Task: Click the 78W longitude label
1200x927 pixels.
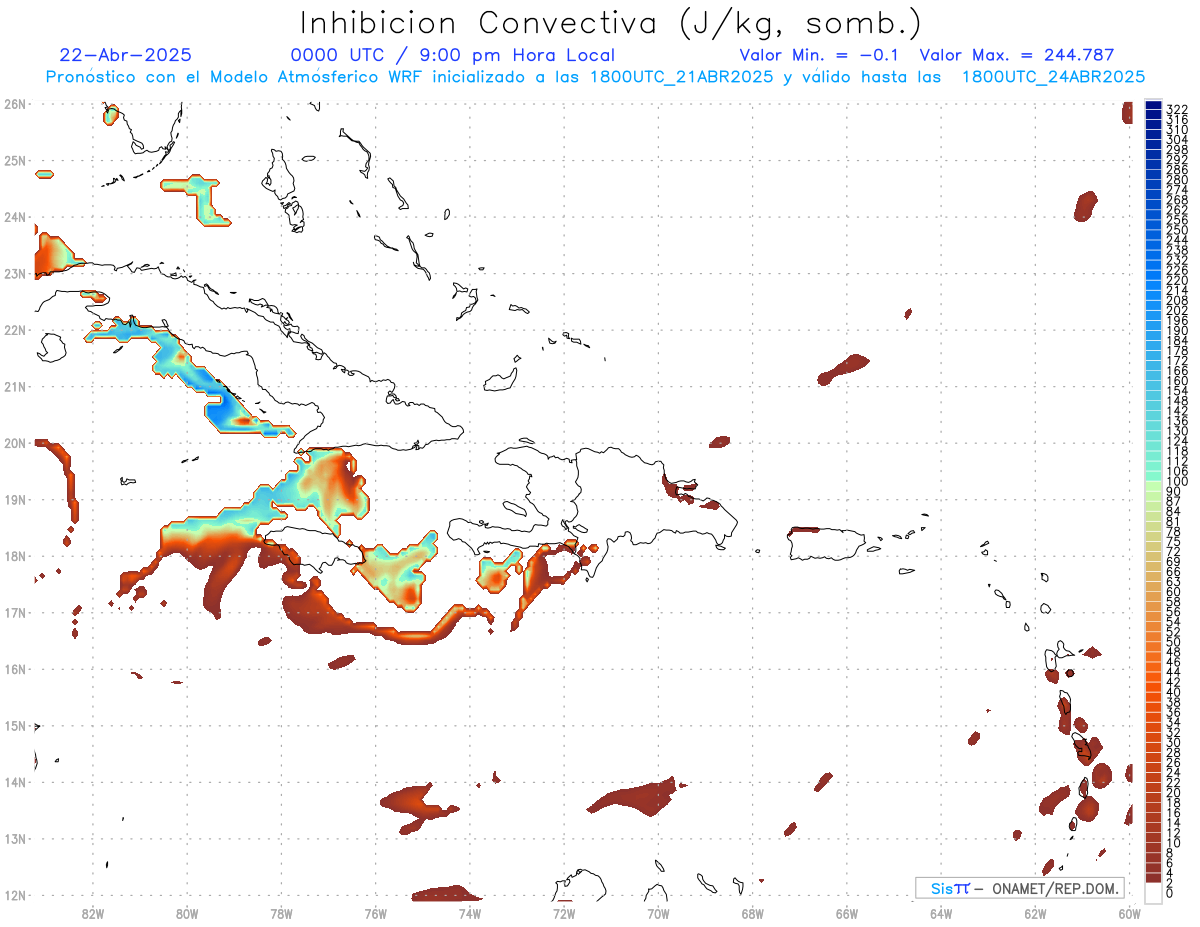Action: (281, 913)
